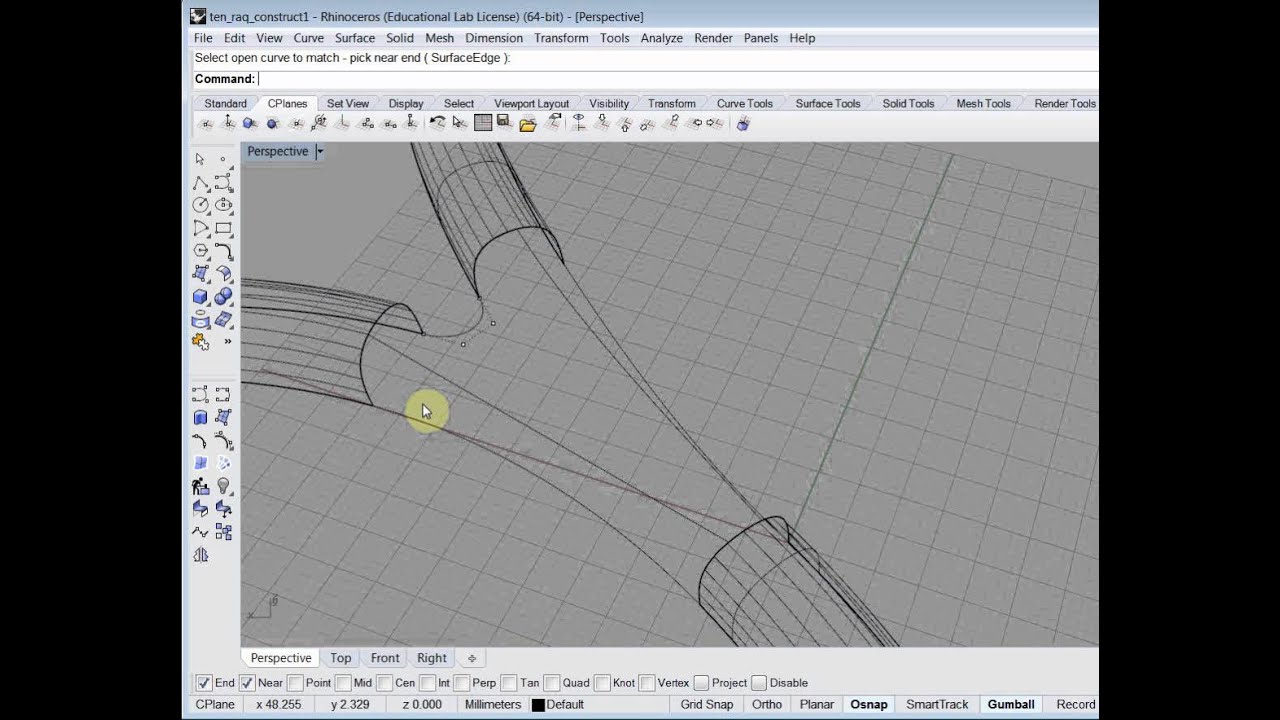The height and width of the screenshot is (720, 1280).
Task: Open the Default layer selector in status bar
Action: click(565, 704)
